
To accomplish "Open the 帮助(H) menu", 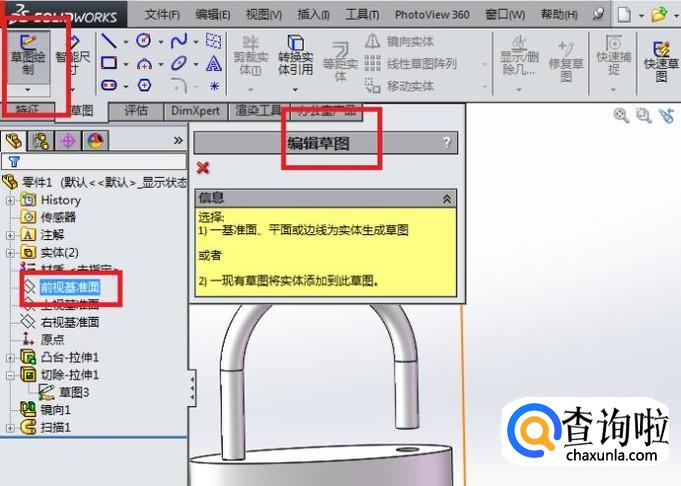I will pos(559,15).
